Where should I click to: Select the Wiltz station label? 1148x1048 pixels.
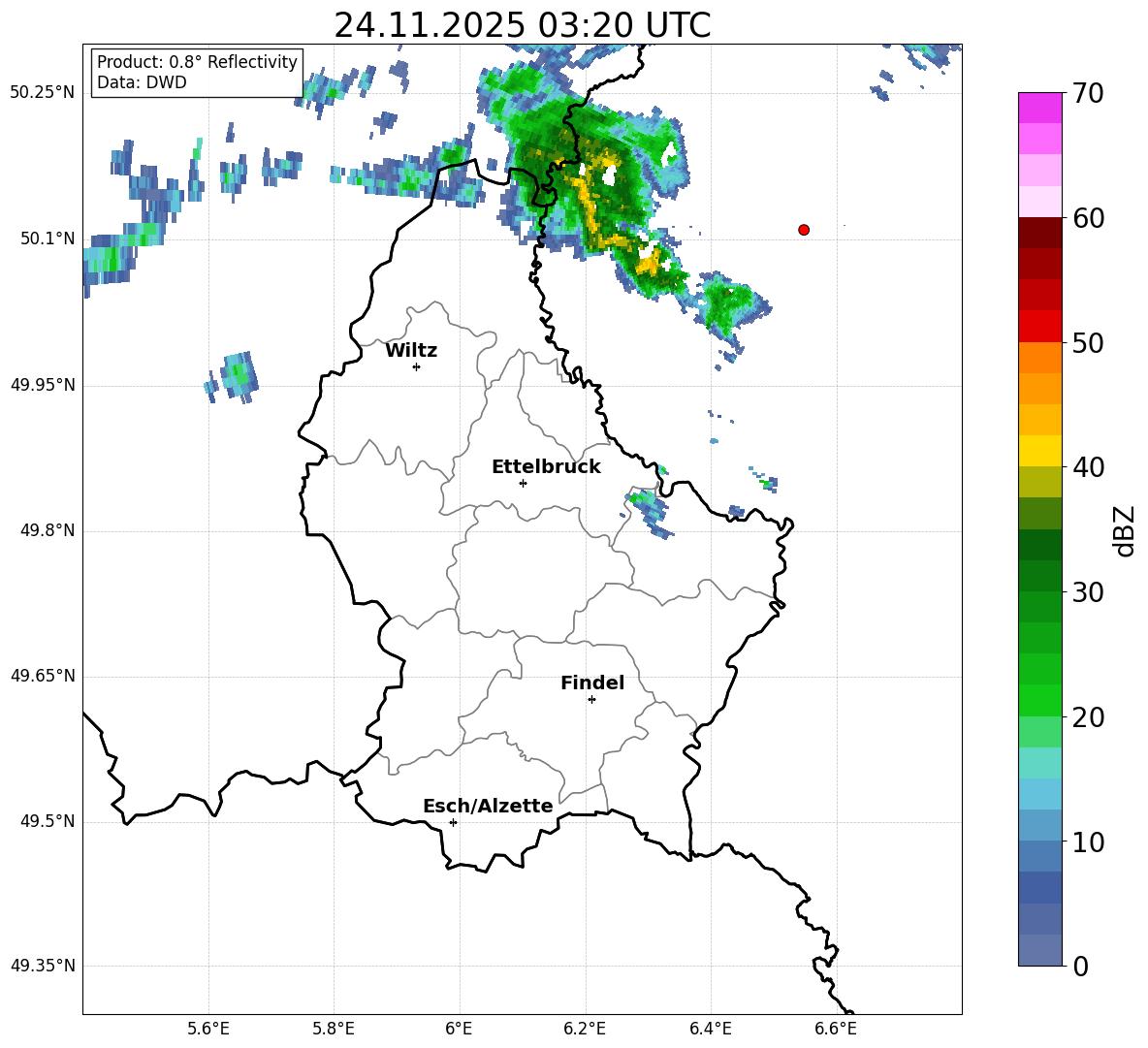[x=411, y=351]
